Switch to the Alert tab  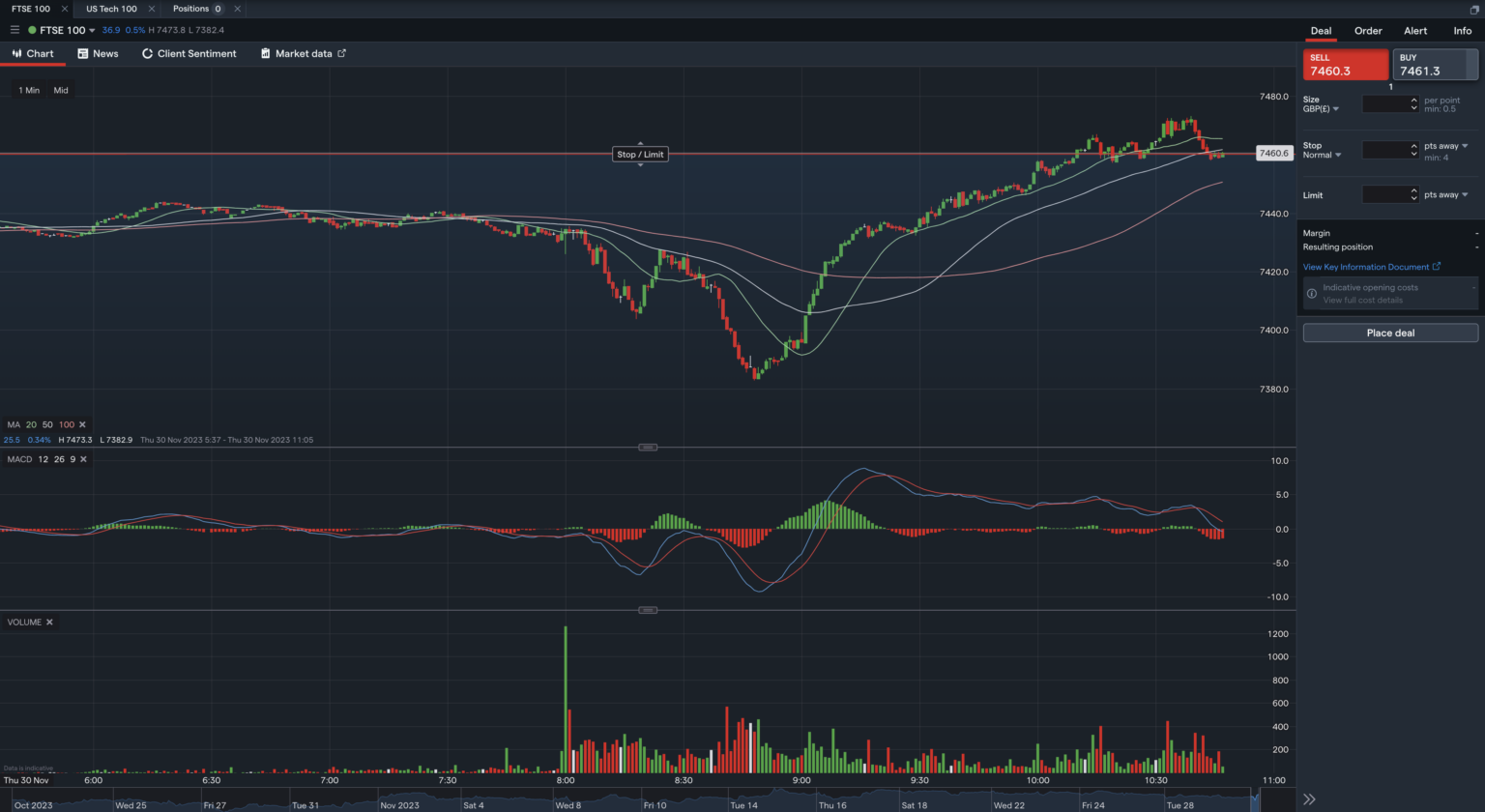[x=1414, y=31]
